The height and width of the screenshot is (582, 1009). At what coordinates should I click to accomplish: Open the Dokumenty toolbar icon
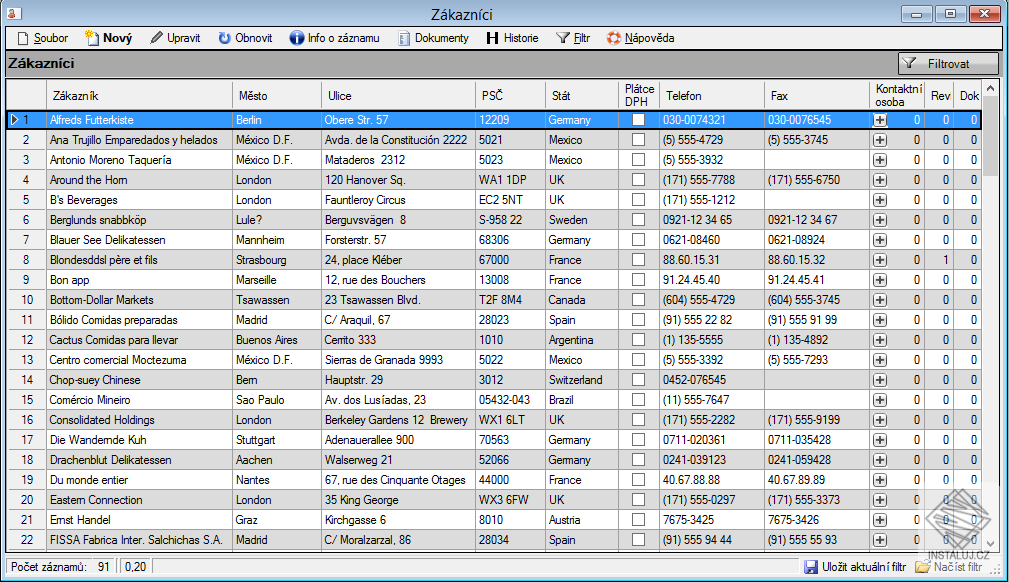click(404, 38)
